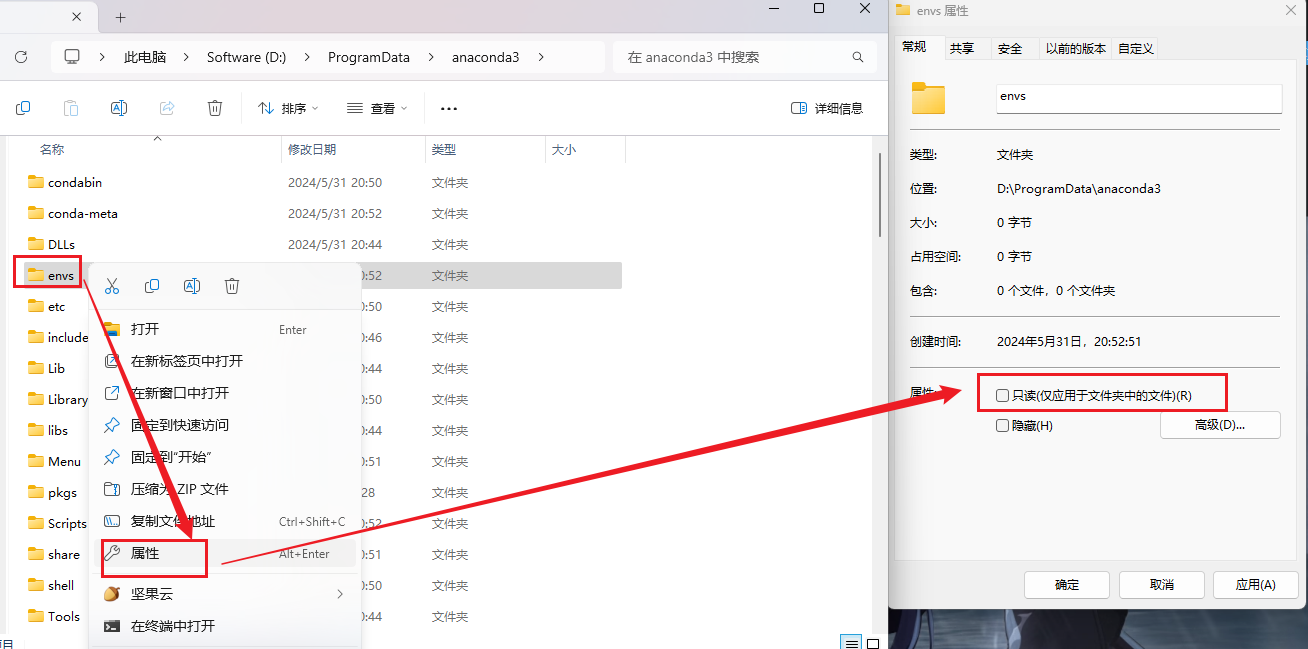This screenshot has height=649, width=1308.
Task: Switch to details view from the status bar
Action: click(850, 643)
